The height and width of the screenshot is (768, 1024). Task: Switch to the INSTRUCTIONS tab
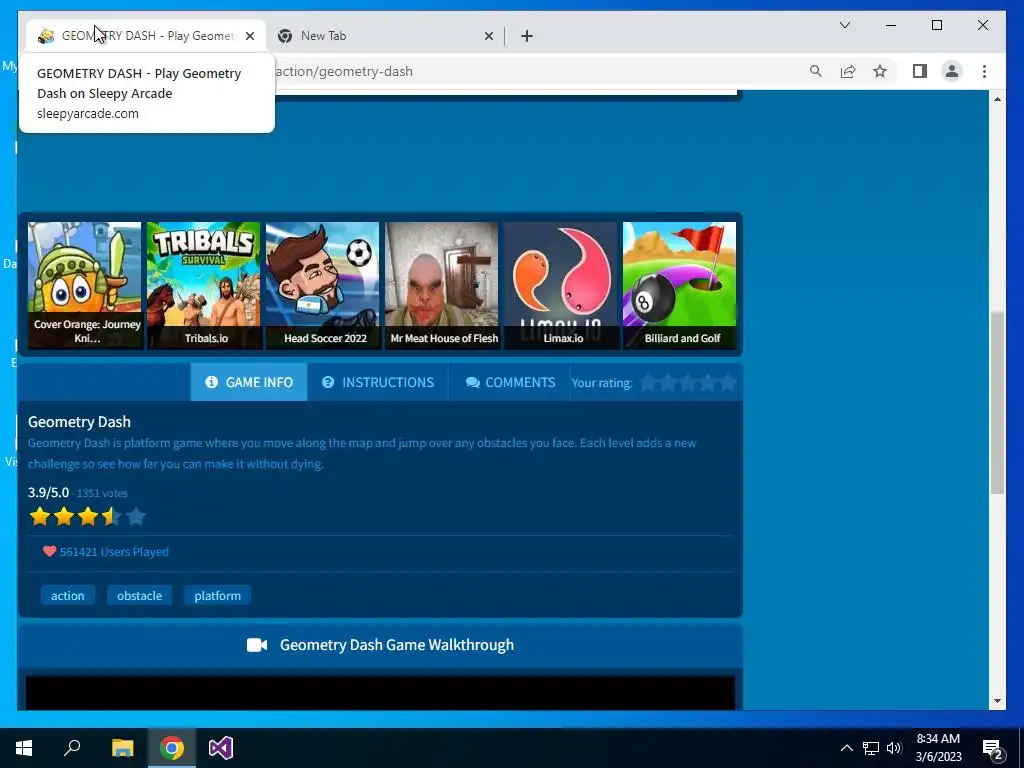[378, 382]
